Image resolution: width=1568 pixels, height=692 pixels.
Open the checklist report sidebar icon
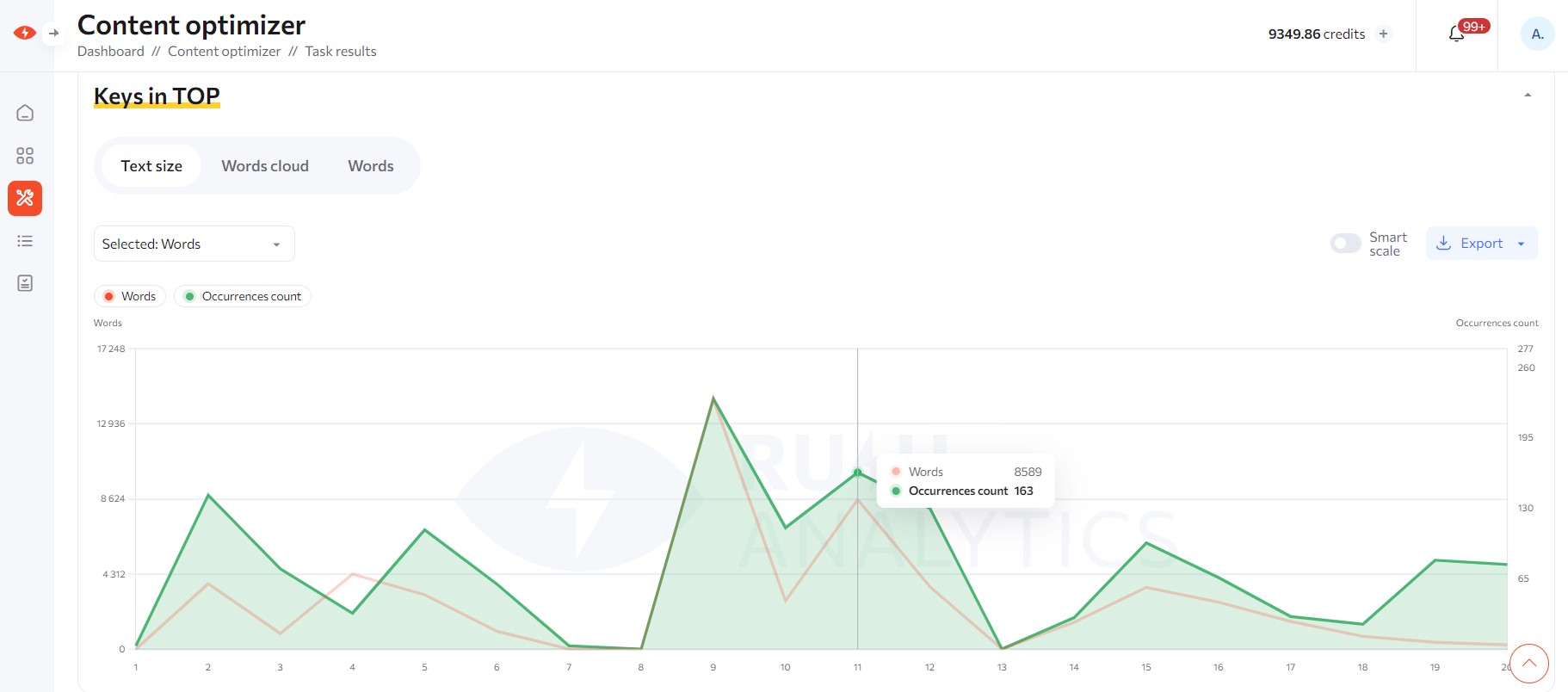pos(25,283)
